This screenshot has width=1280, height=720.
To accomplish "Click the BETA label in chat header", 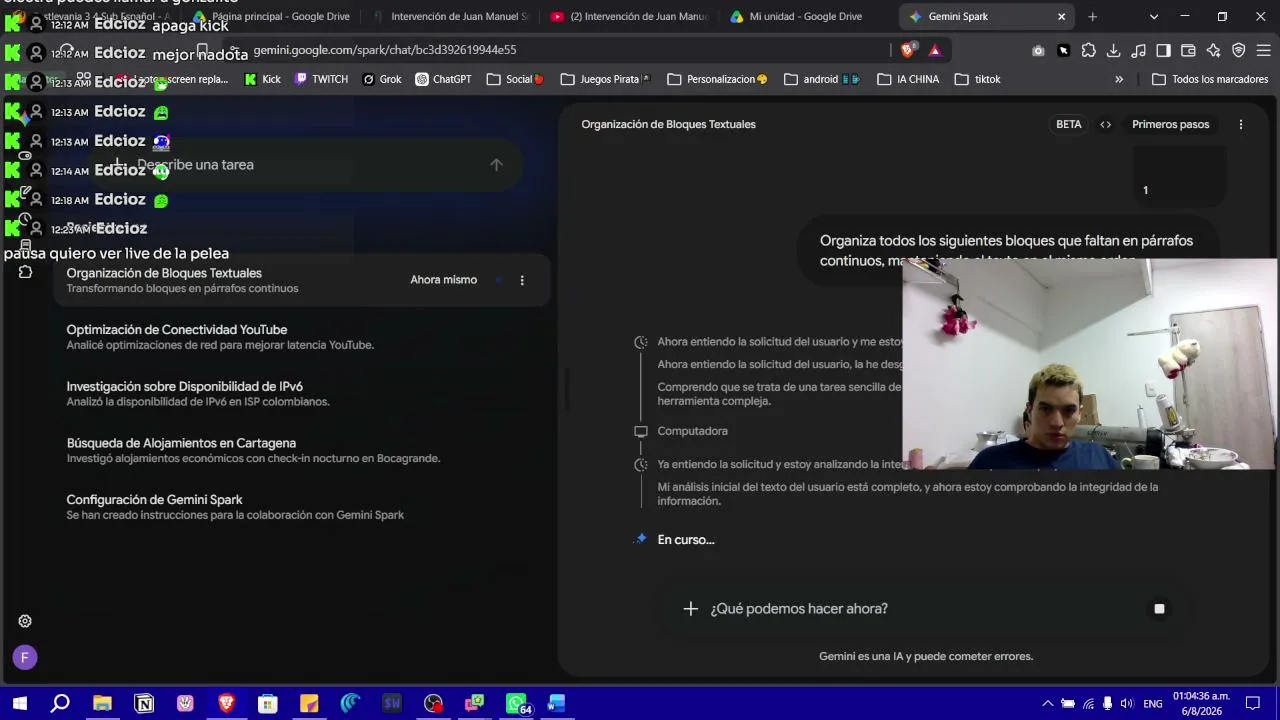I will [x=1069, y=125].
